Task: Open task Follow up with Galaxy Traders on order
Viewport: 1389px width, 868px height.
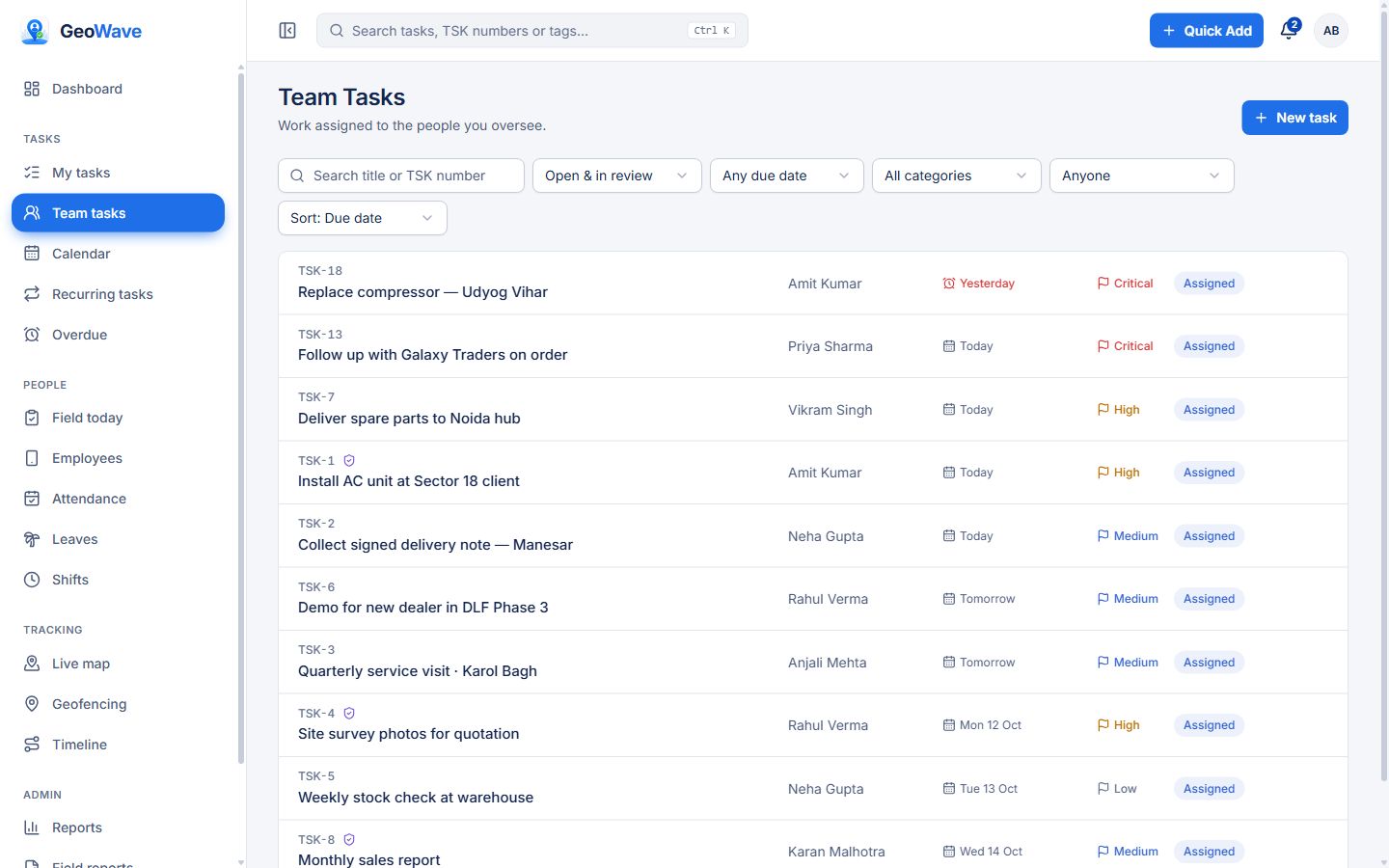Action: (432, 355)
